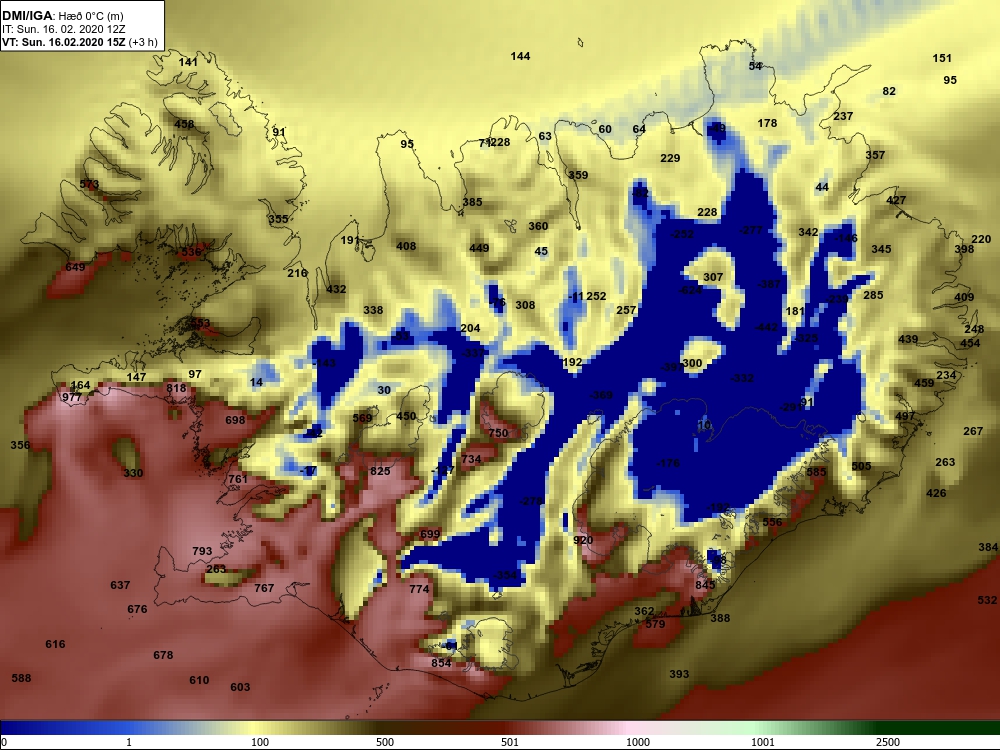Click the map value '556'

pyautogui.click(x=772, y=522)
